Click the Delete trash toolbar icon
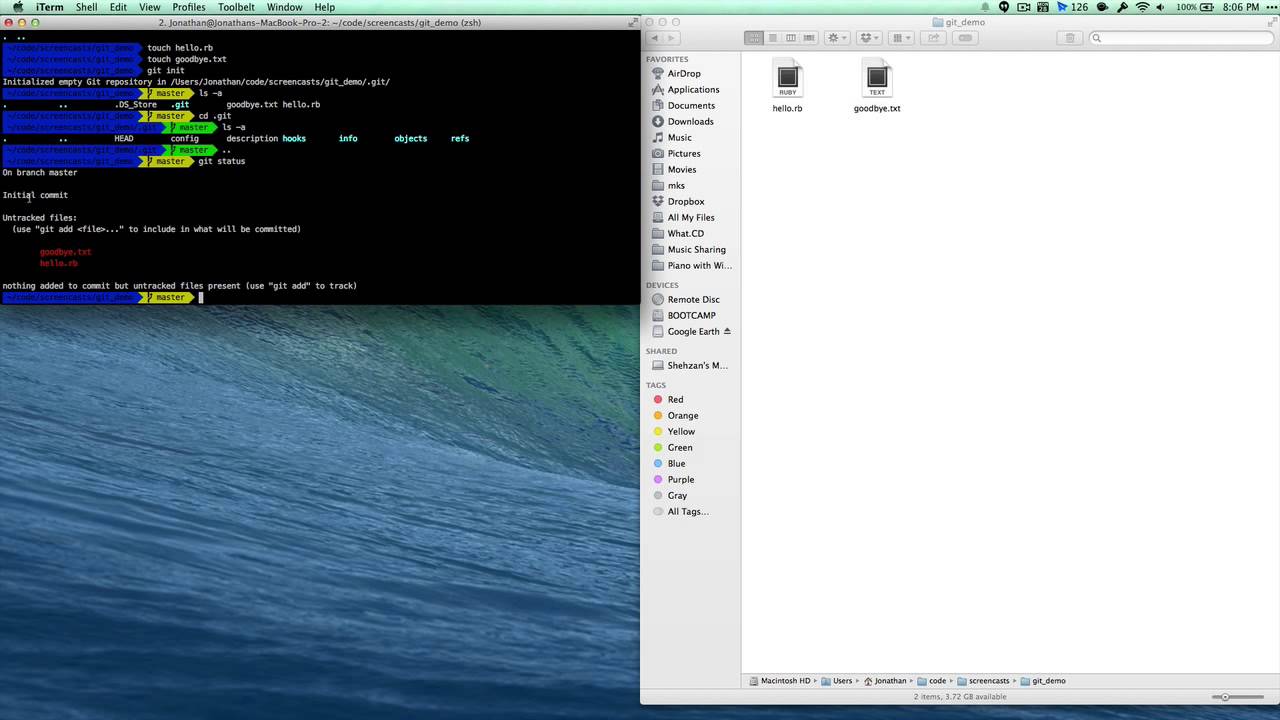Image resolution: width=1280 pixels, height=720 pixels. click(1069, 38)
